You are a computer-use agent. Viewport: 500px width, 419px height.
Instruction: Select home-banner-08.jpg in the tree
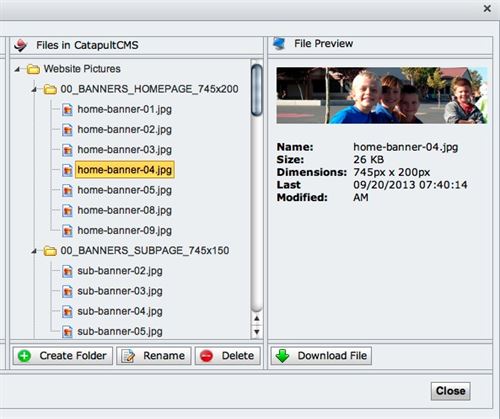tap(125, 210)
